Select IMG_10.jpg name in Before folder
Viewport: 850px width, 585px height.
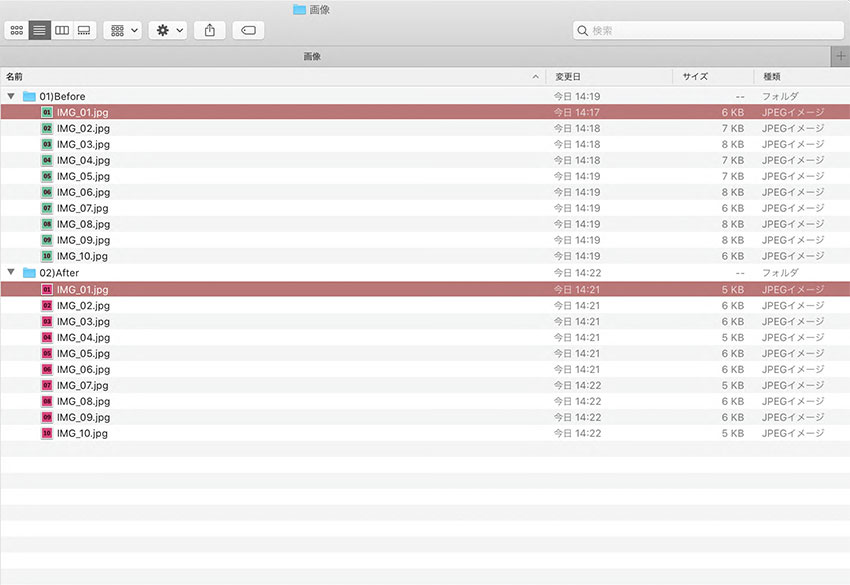82,256
